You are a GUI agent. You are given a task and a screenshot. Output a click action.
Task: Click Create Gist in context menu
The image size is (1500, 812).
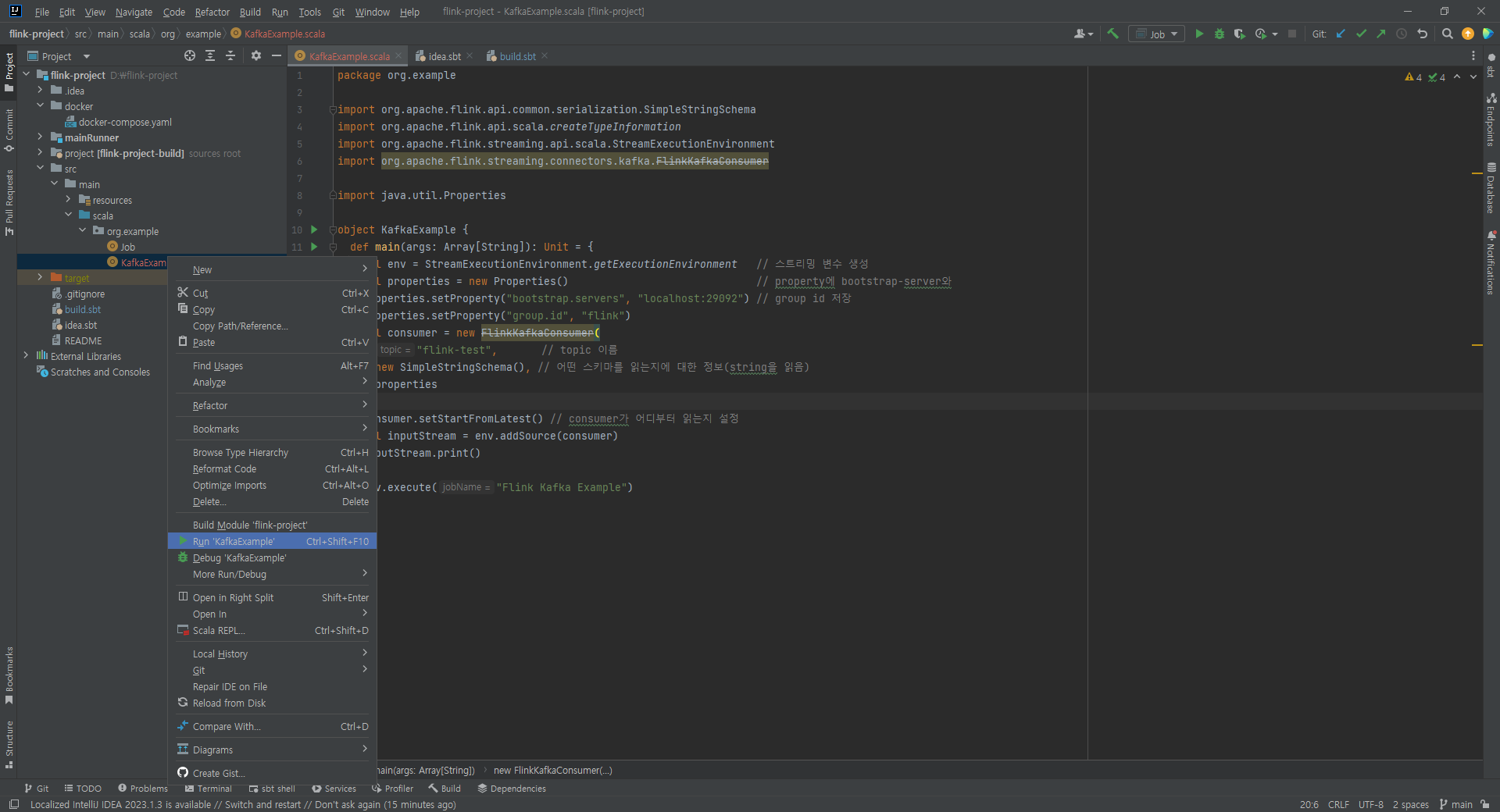pos(272,773)
